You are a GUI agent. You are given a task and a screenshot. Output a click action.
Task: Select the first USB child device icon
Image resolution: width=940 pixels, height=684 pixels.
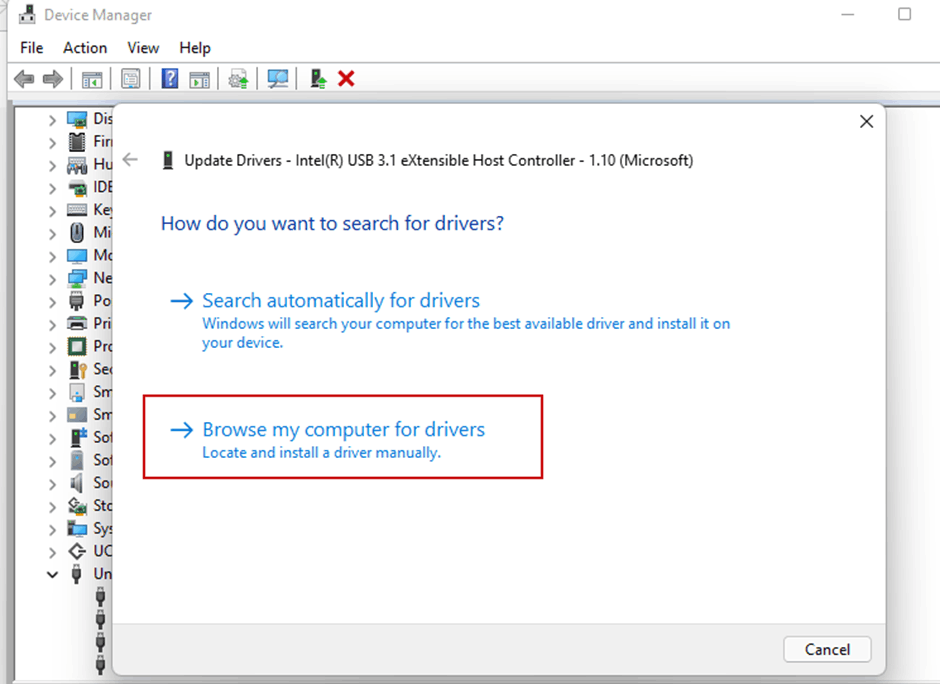click(x=100, y=597)
